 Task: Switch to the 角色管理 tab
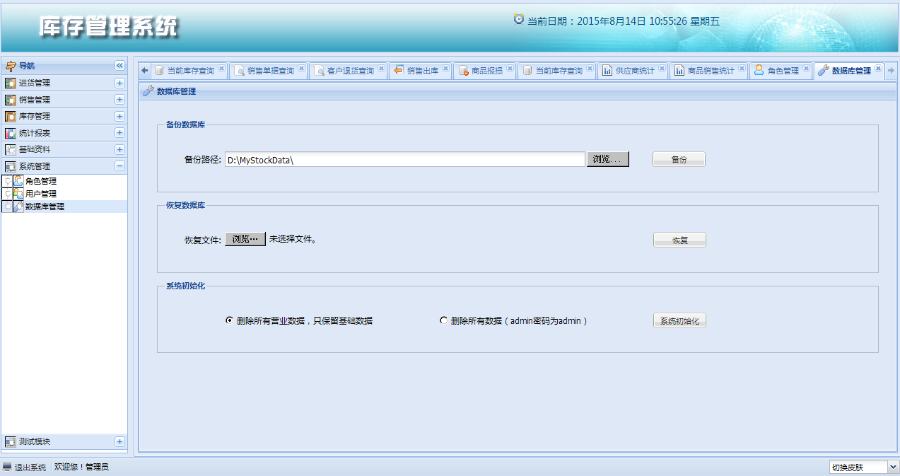tap(783, 71)
